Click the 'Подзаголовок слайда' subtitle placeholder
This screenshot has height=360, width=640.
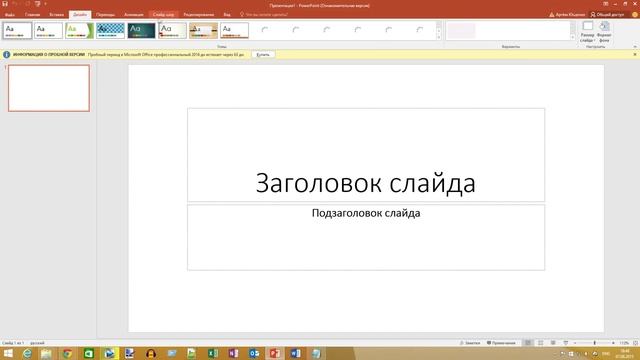click(x=366, y=237)
